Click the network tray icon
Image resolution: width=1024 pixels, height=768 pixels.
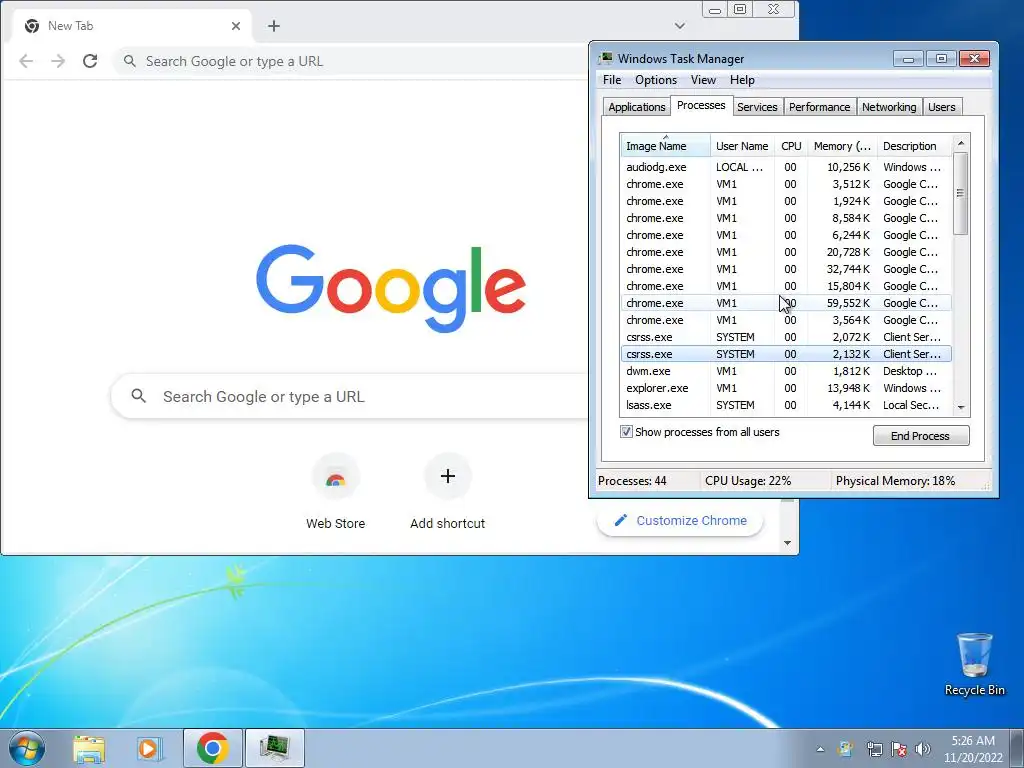[x=874, y=749]
